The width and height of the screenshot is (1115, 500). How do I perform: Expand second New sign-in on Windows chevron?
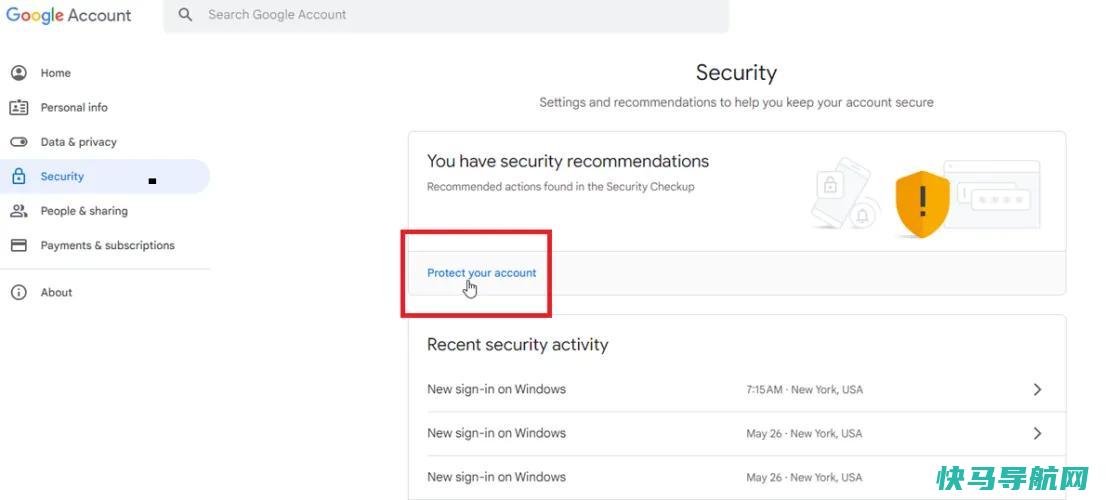click(1037, 433)
